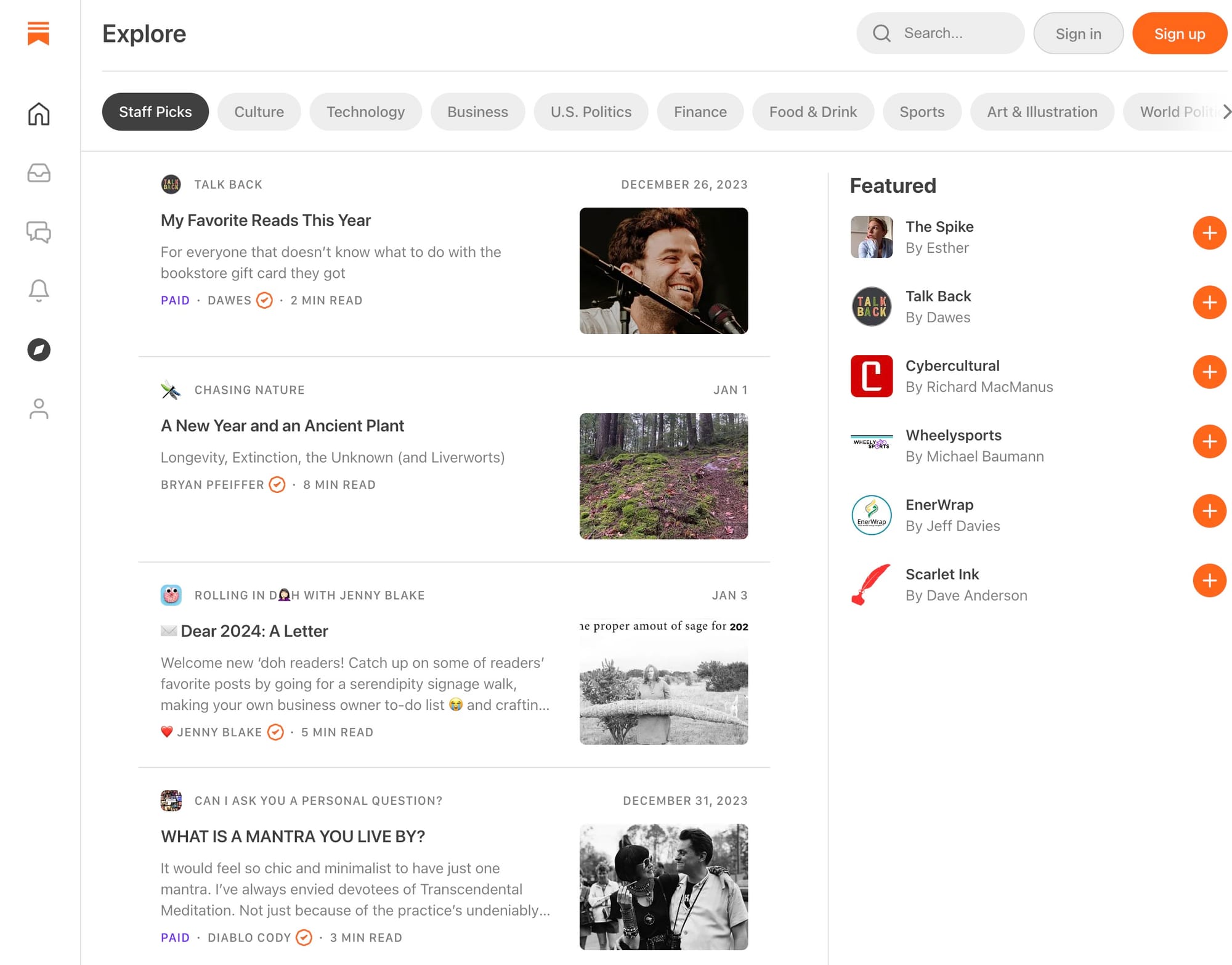Open notifications bell icon in sidebar
Screen dimensions: 1232x965
(x=38, y=290)
